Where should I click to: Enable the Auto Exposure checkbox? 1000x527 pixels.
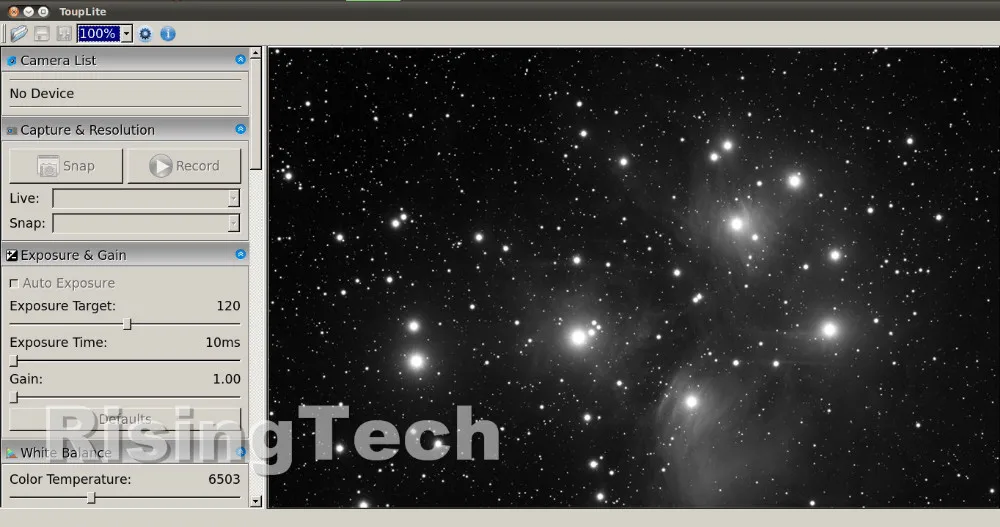point(14,283)
